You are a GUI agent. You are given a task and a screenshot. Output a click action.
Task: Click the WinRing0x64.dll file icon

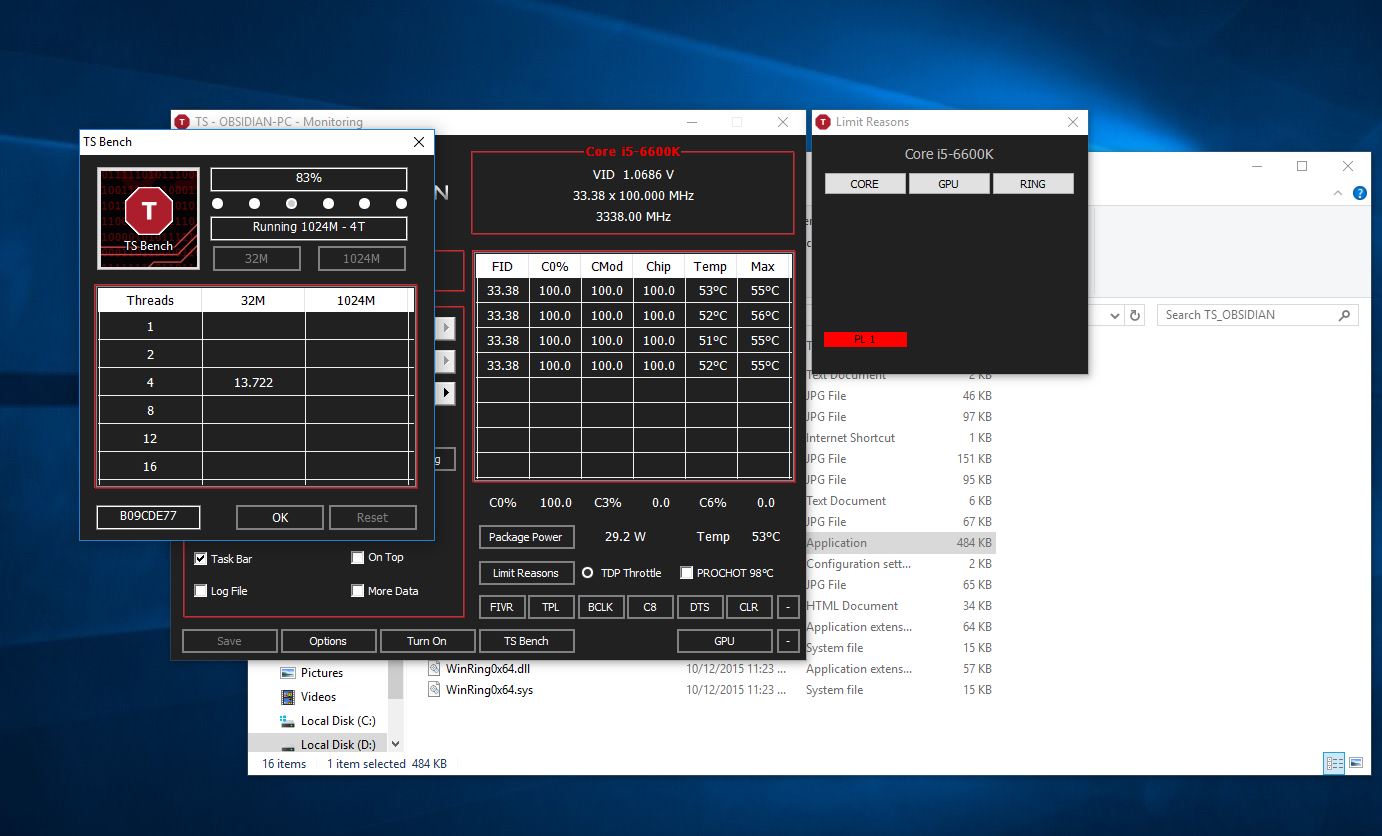(x=434, y=669)
